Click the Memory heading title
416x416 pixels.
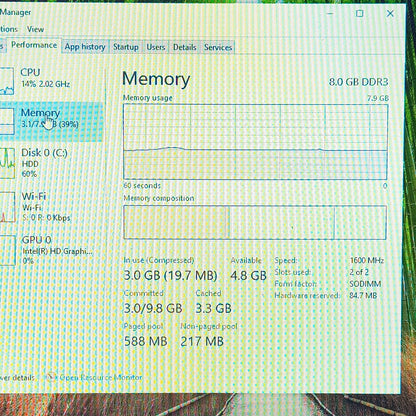156,79
